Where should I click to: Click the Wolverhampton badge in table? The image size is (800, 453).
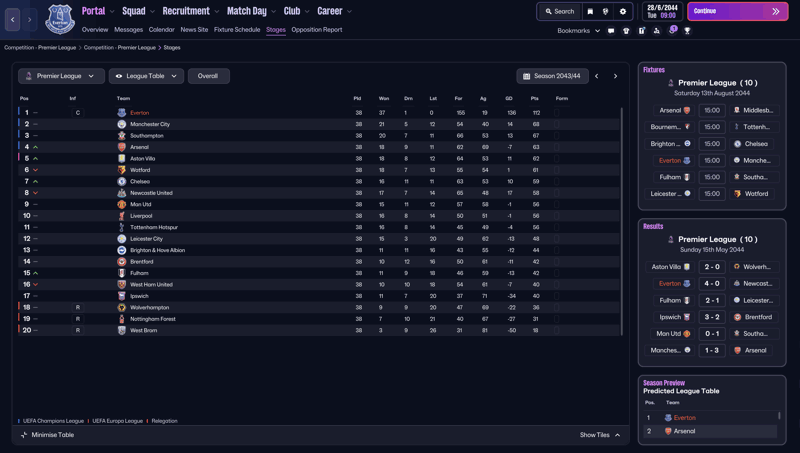(x=121, y=308)
